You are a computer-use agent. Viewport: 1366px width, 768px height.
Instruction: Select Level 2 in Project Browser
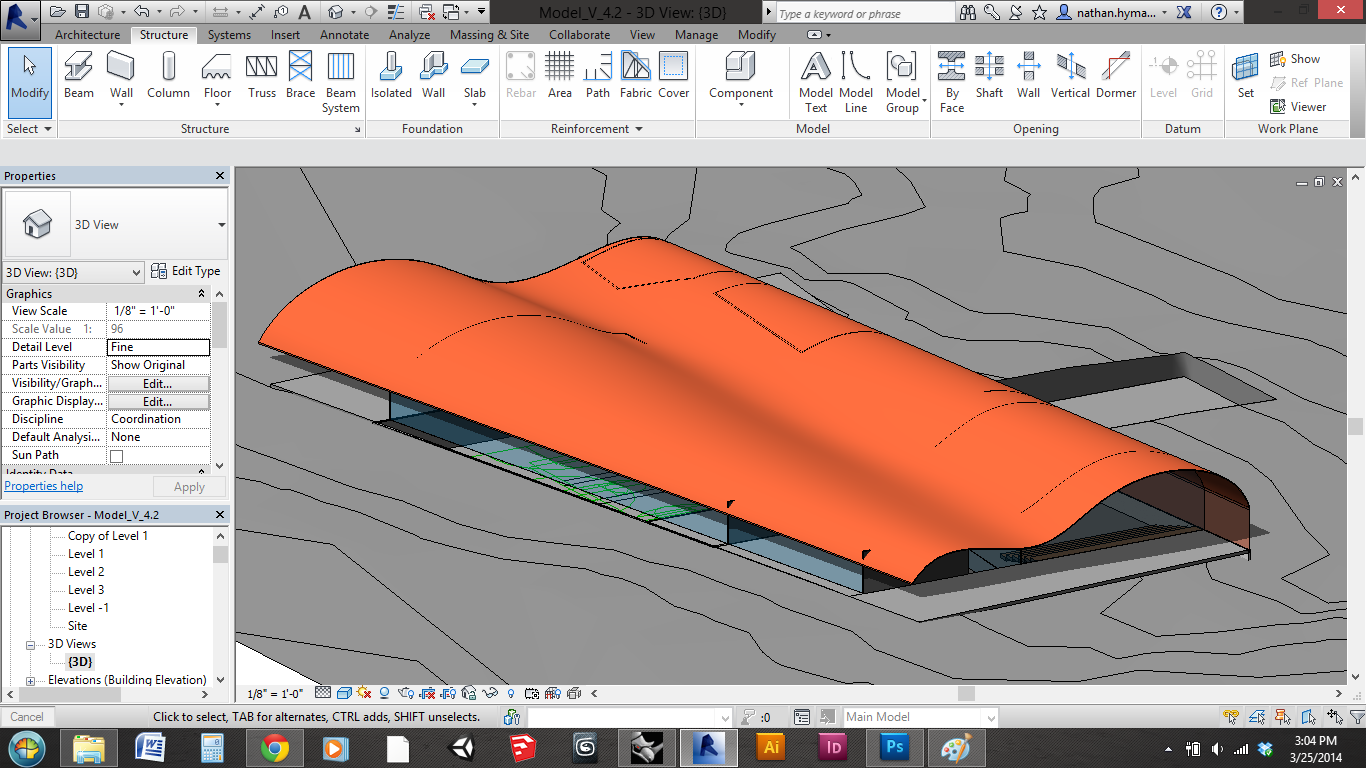86,572
